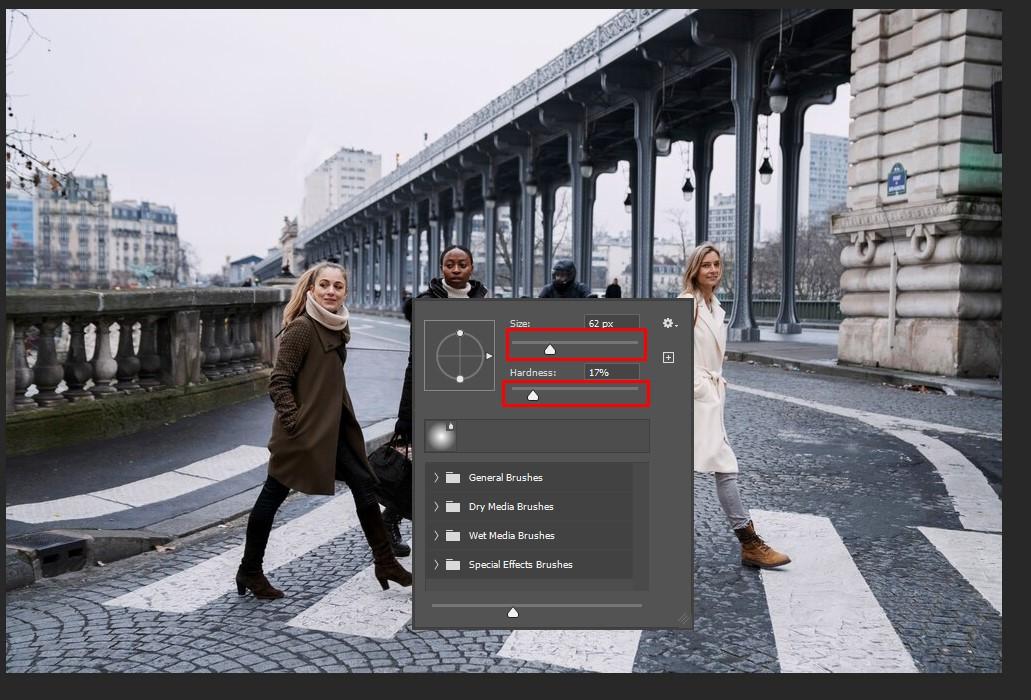Click the brush Size slider handle
Image resolution: width=1031 pixels, height=700 pixels.
click(x=550, y=350)
